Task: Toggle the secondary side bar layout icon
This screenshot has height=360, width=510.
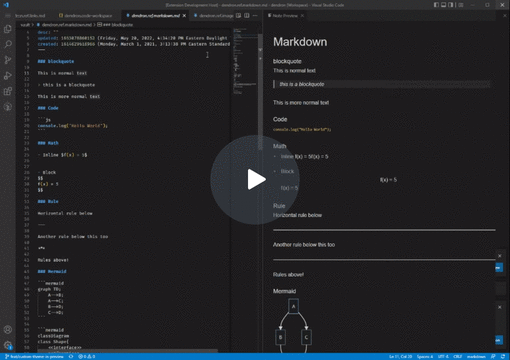Action: [451, 5]
